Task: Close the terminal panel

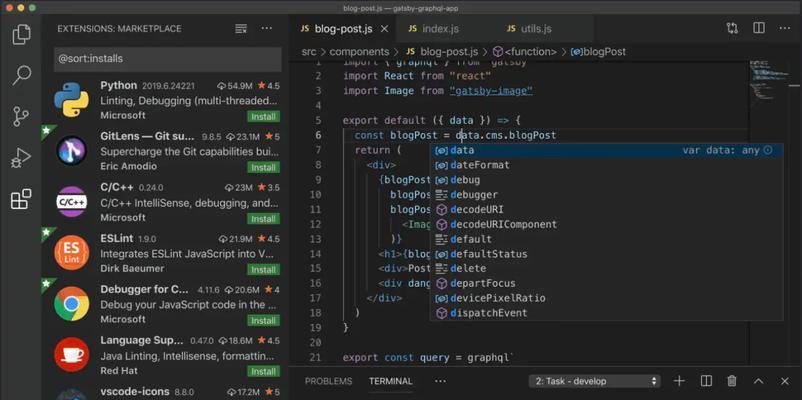Action: point(785,381)
